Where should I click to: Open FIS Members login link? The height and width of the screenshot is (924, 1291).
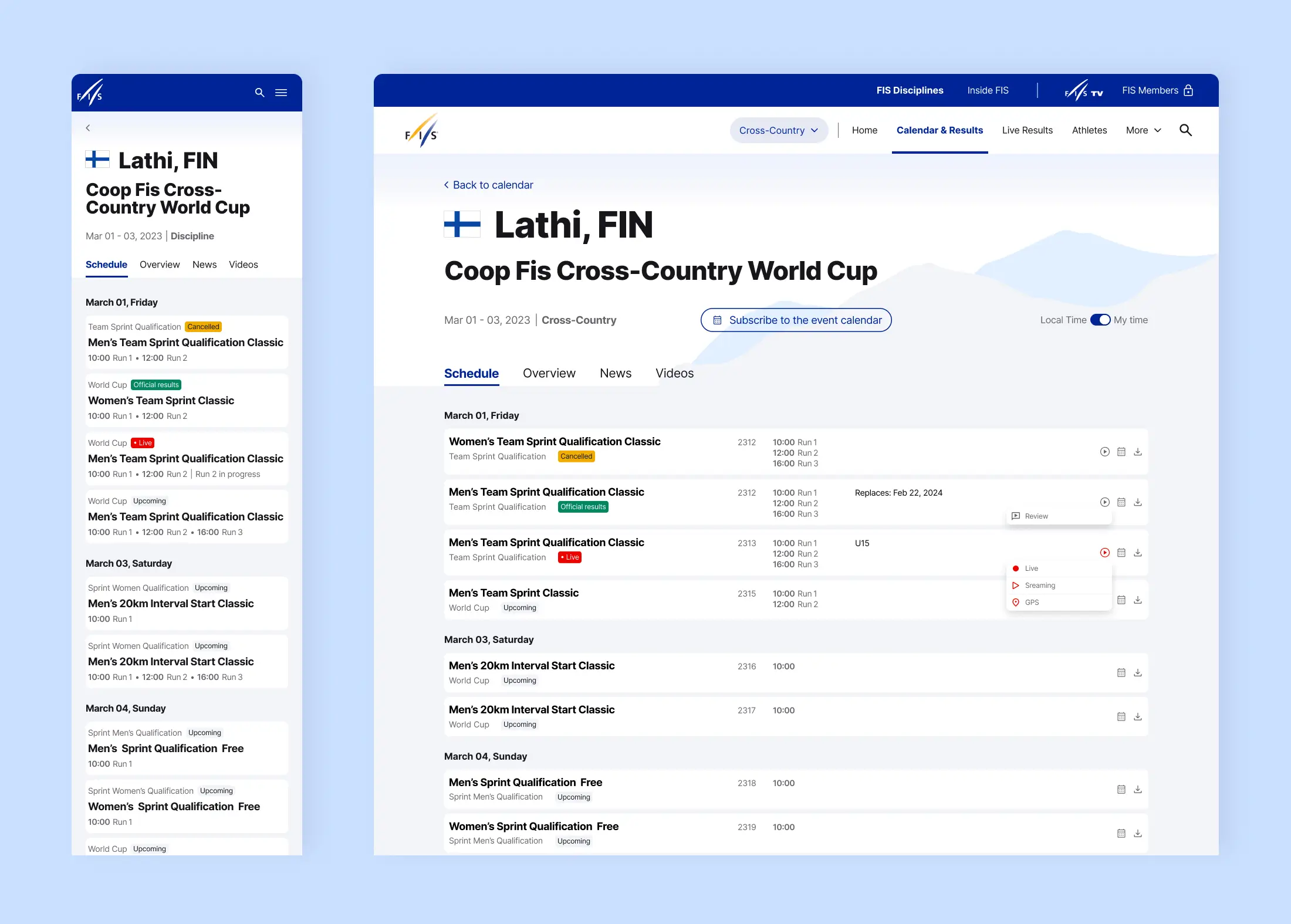tap(1157, 90)
